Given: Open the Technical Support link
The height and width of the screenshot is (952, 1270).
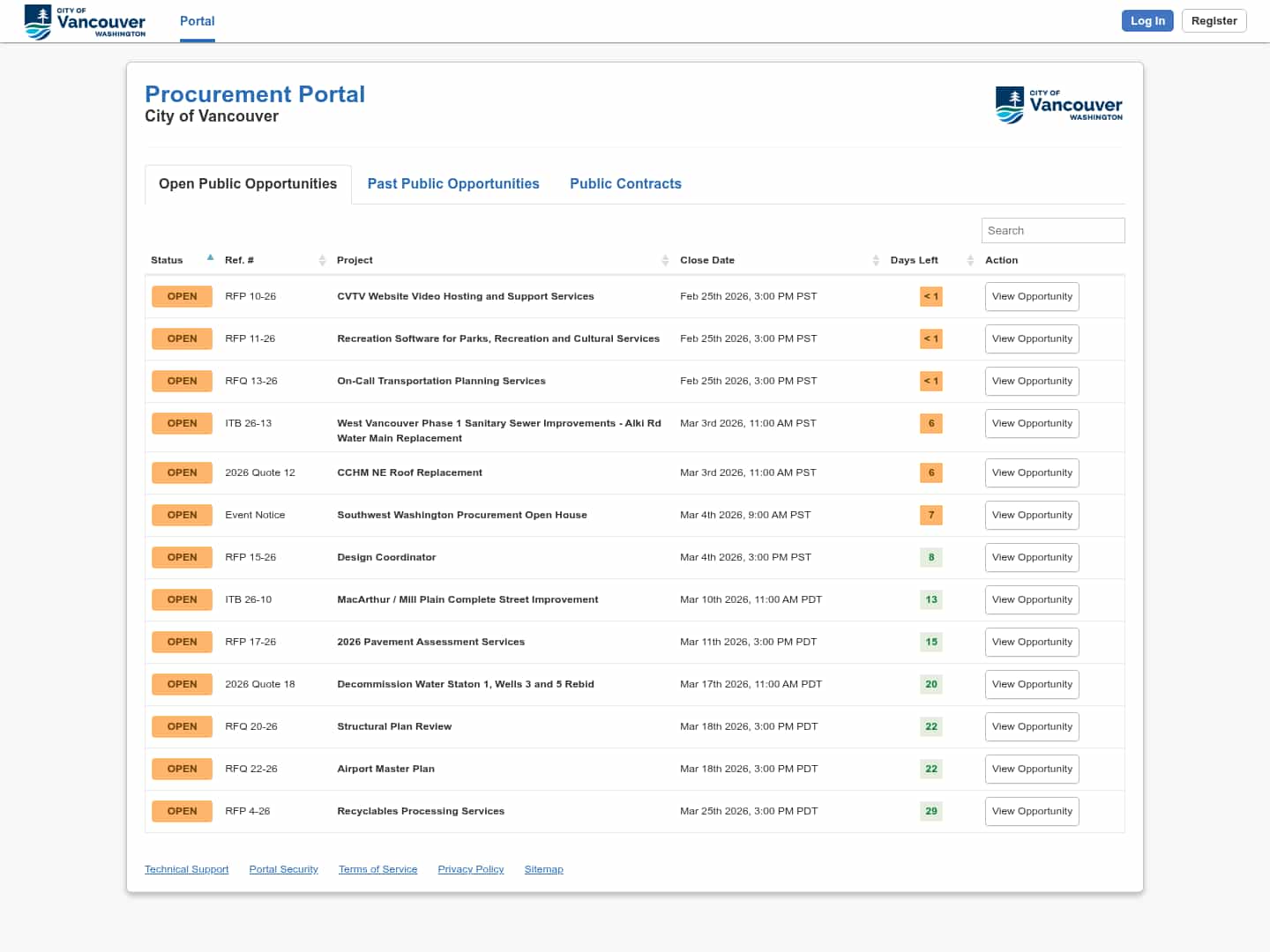Looking at the screenshot, I should [186, 869].
